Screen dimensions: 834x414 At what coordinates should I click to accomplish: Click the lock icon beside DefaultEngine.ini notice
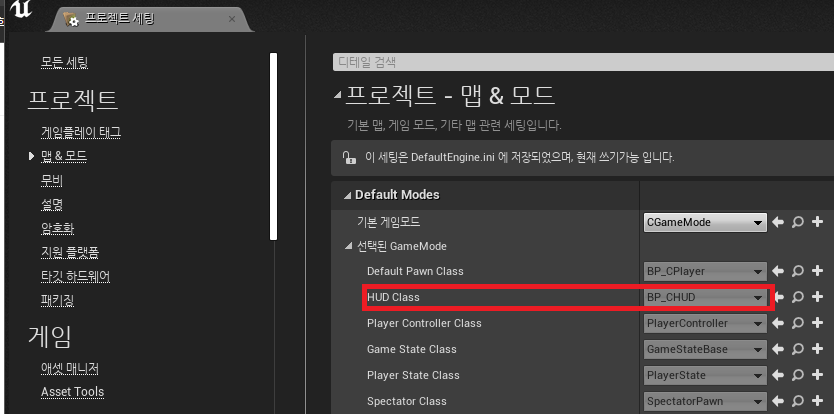pyautogui.click(x=348, y=158)
